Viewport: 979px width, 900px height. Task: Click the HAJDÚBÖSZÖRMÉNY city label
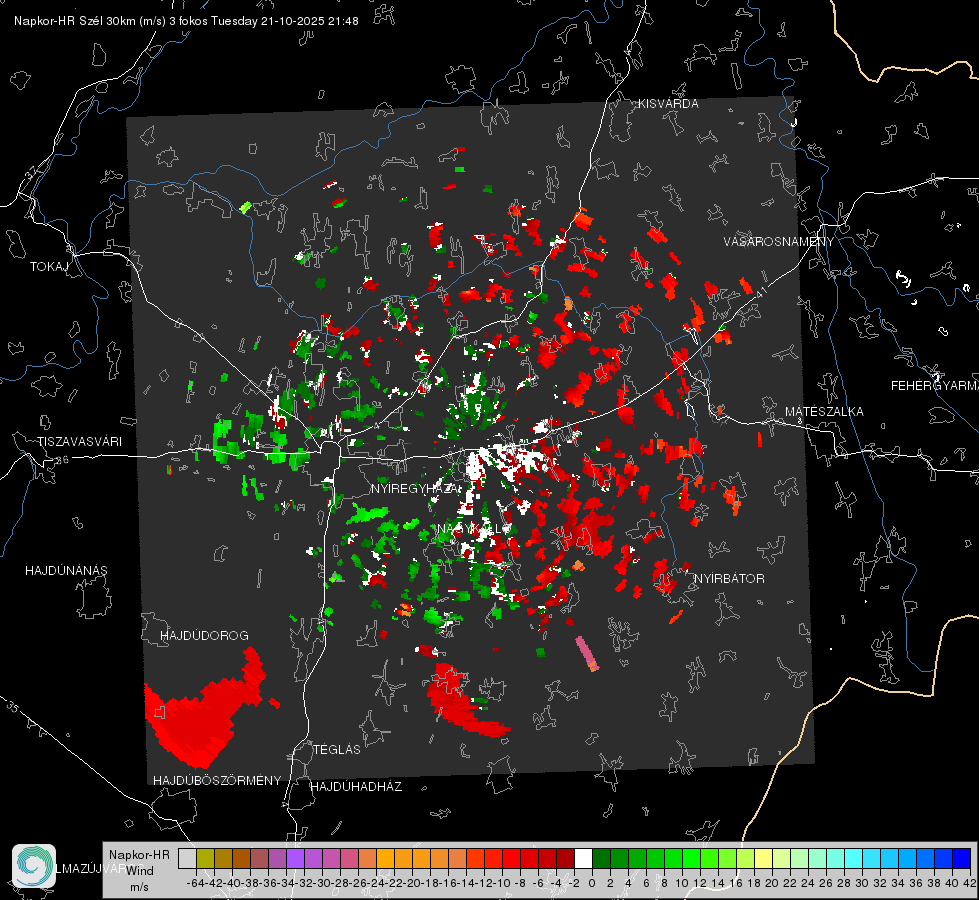pos(217,780)
